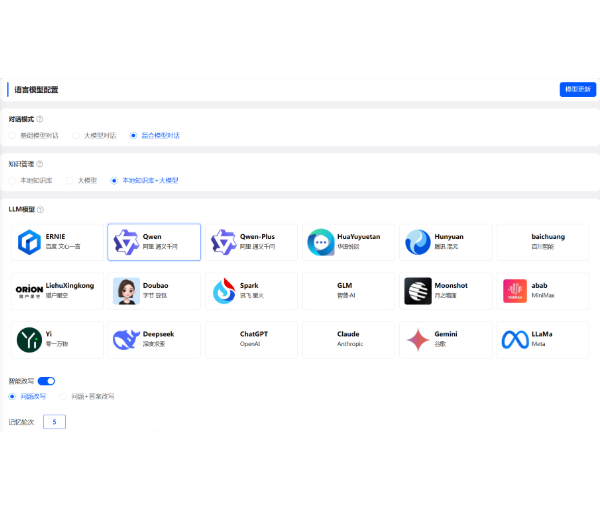Image resolution: width=600 pixels, height=510 pixels.
Task: Click the 模型更新 button
Action: pyautogui.click(x=577, y=89)
